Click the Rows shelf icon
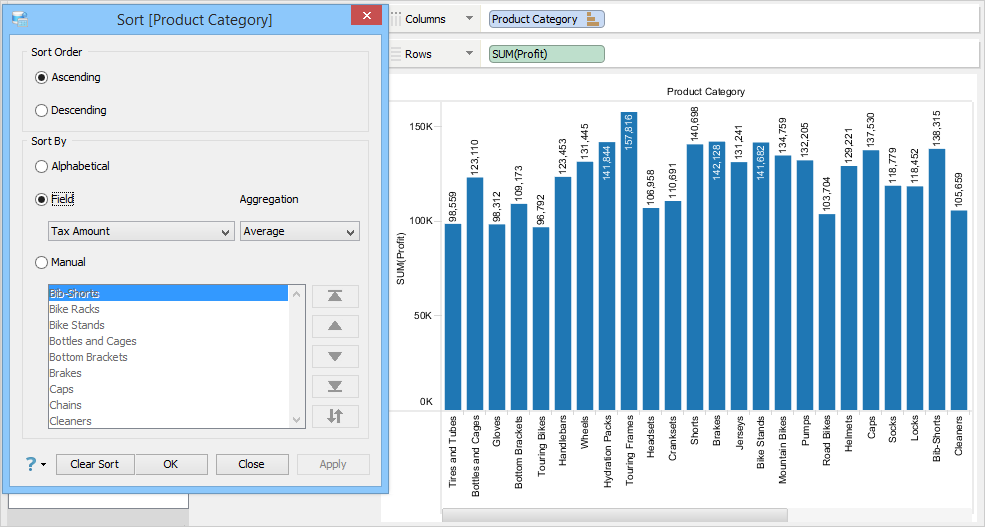985x527 pixels. click(396, 54)
